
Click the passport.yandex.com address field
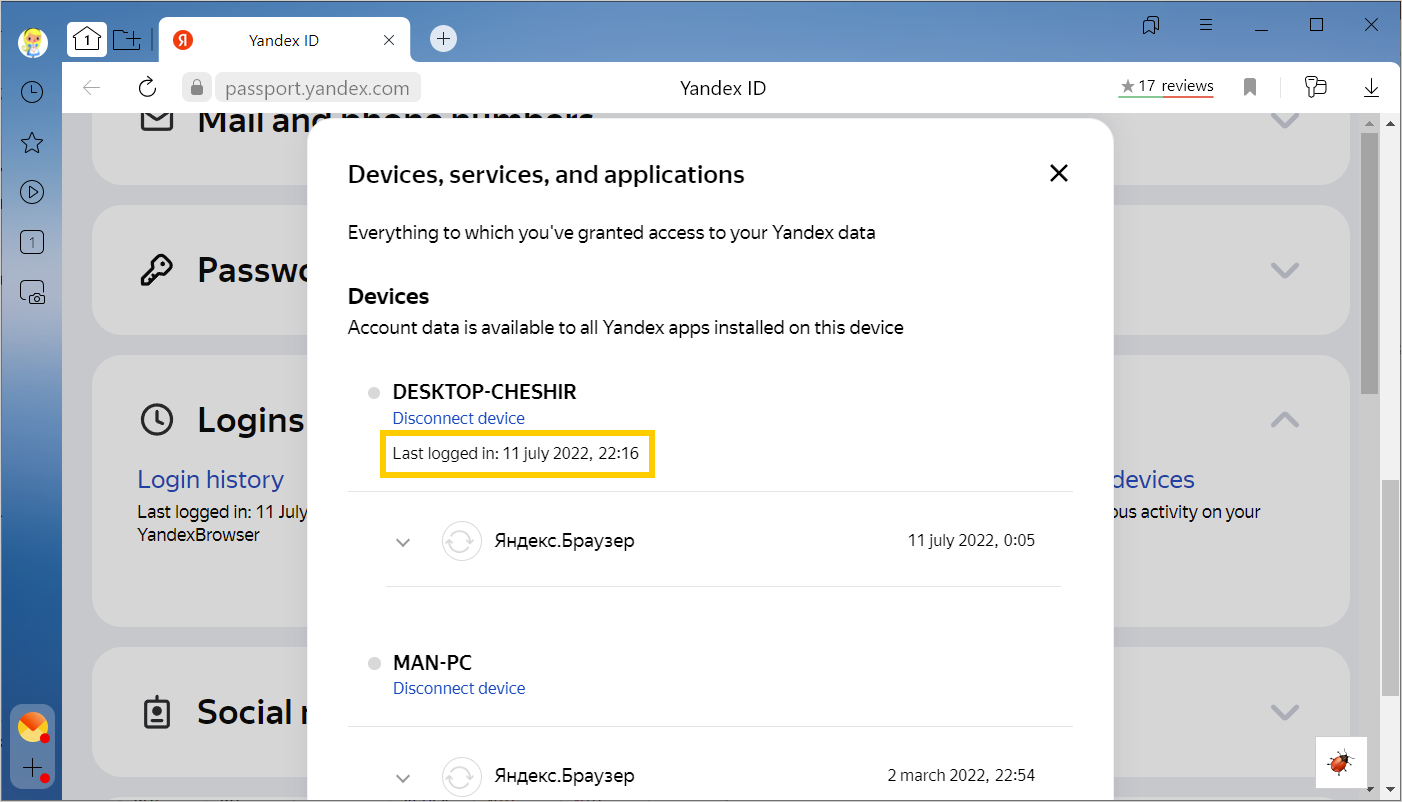tap(317, 88)
